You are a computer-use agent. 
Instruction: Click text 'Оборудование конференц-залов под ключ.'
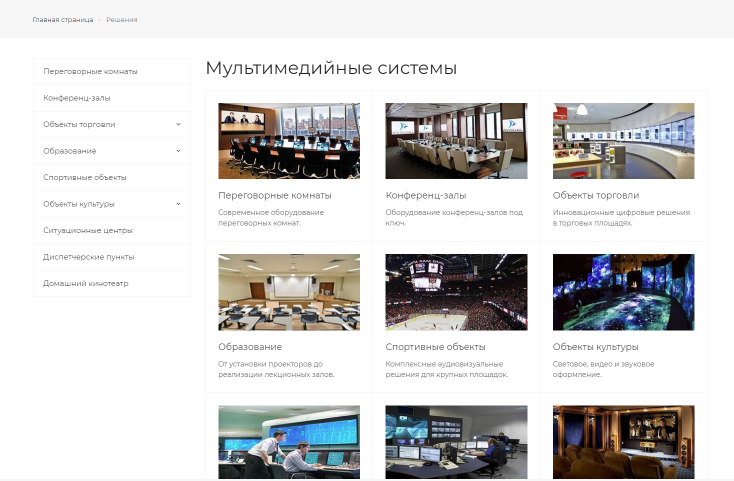pyautogui.click(x=454, y=218)
